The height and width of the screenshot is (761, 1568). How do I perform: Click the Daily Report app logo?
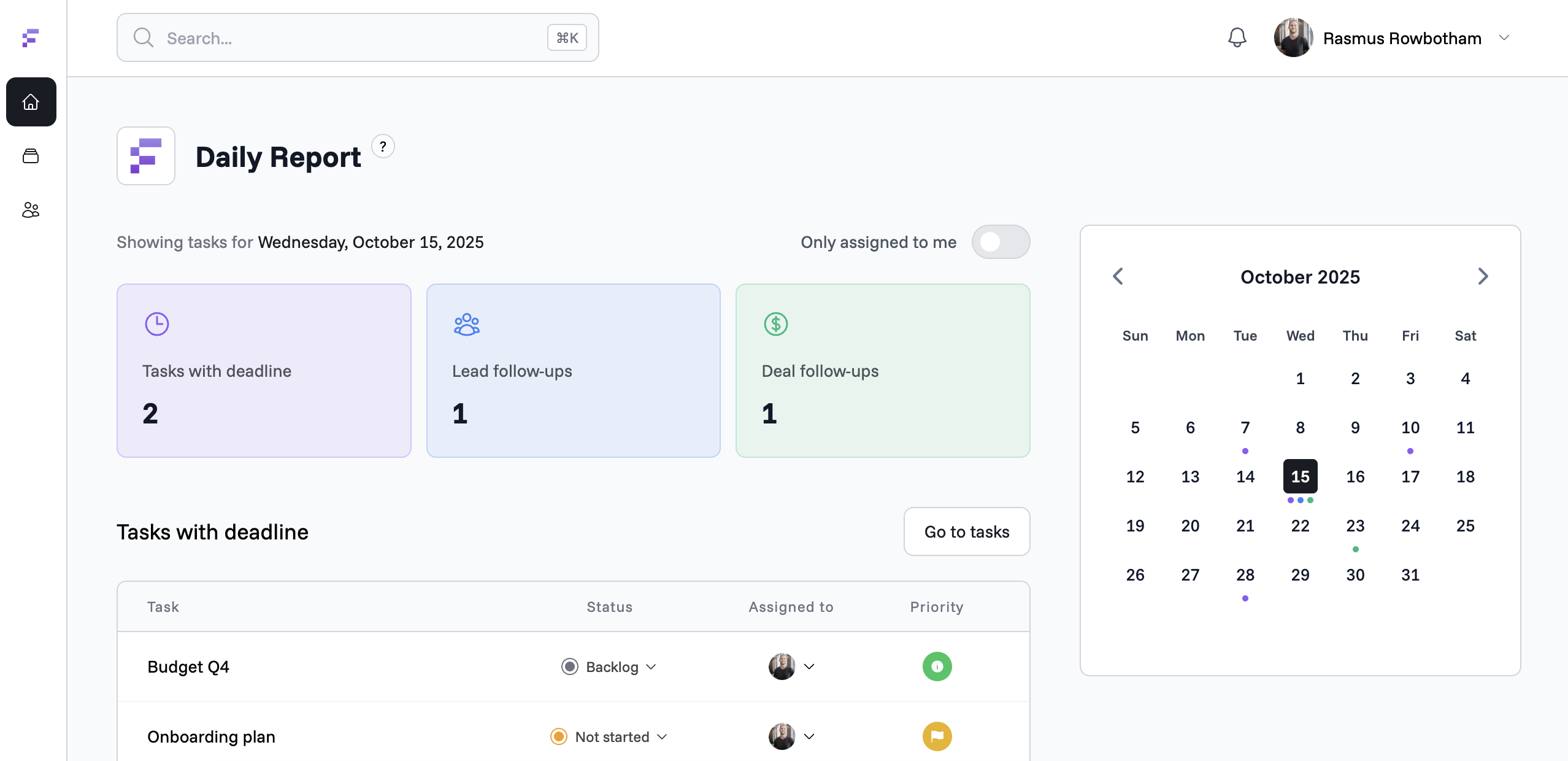tap(145, 156)
